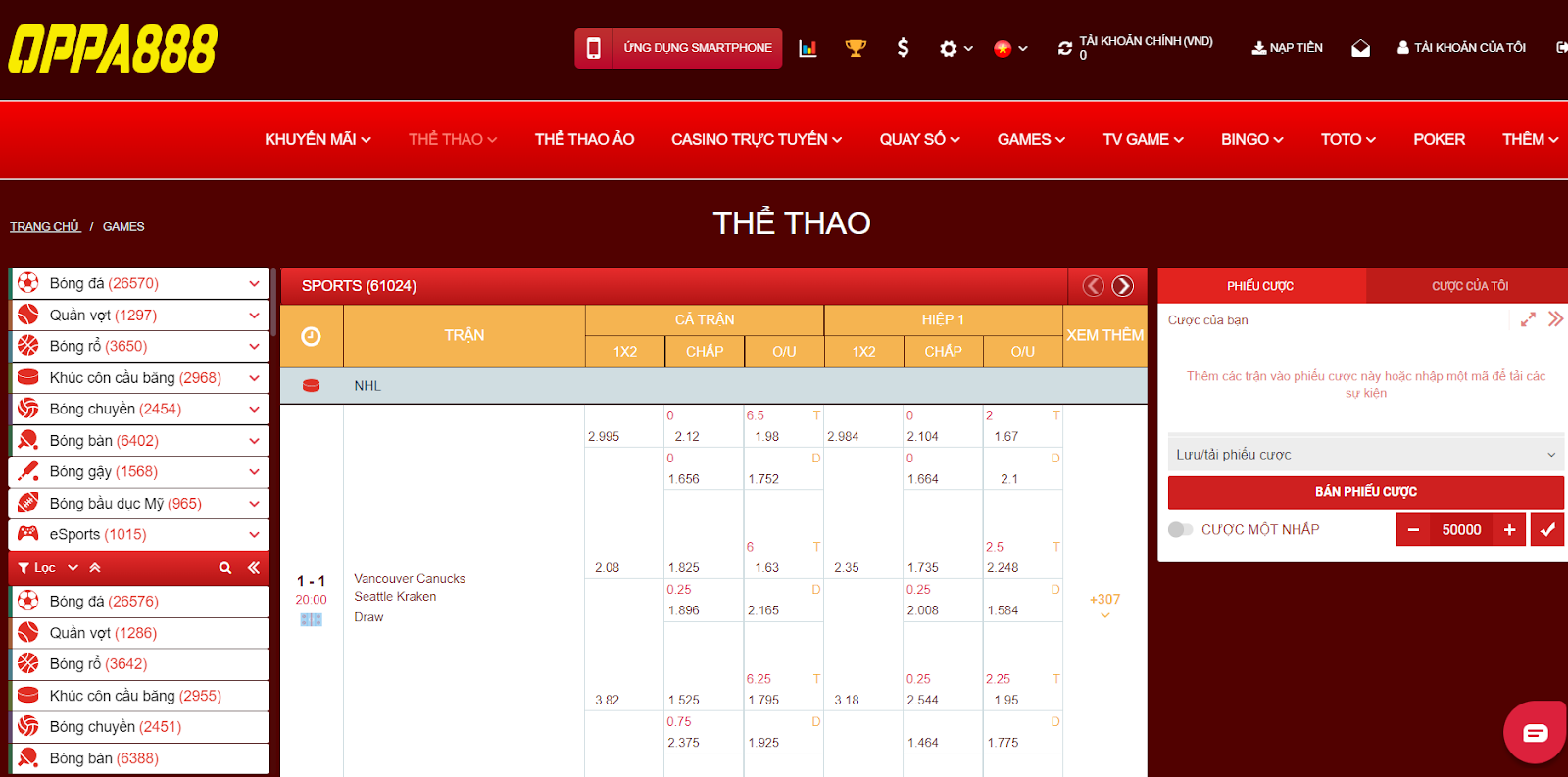Screen dimensions: 1568x777
Task: Open the language flag dropdown
Action: (x=1010, y=48)
